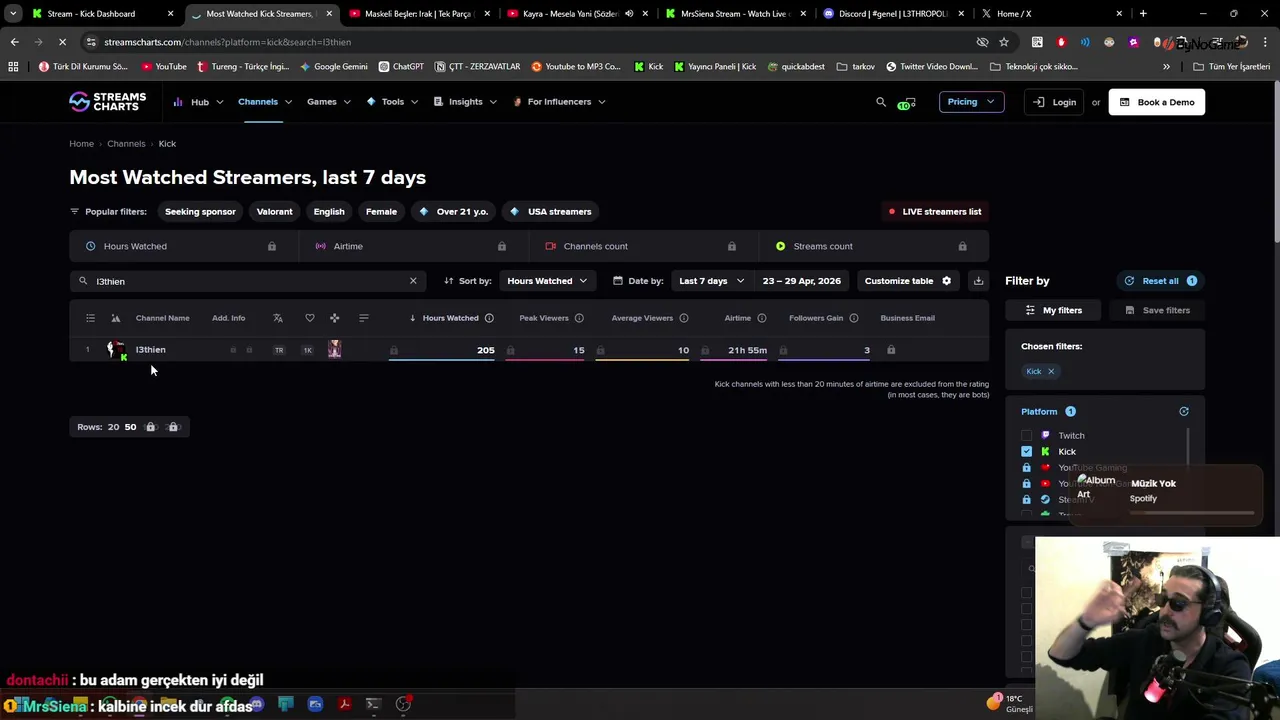Switch to the MrsSiena Stream tab
The width and height of the screenshot is (1280, 720).
(x=737, y=14)
